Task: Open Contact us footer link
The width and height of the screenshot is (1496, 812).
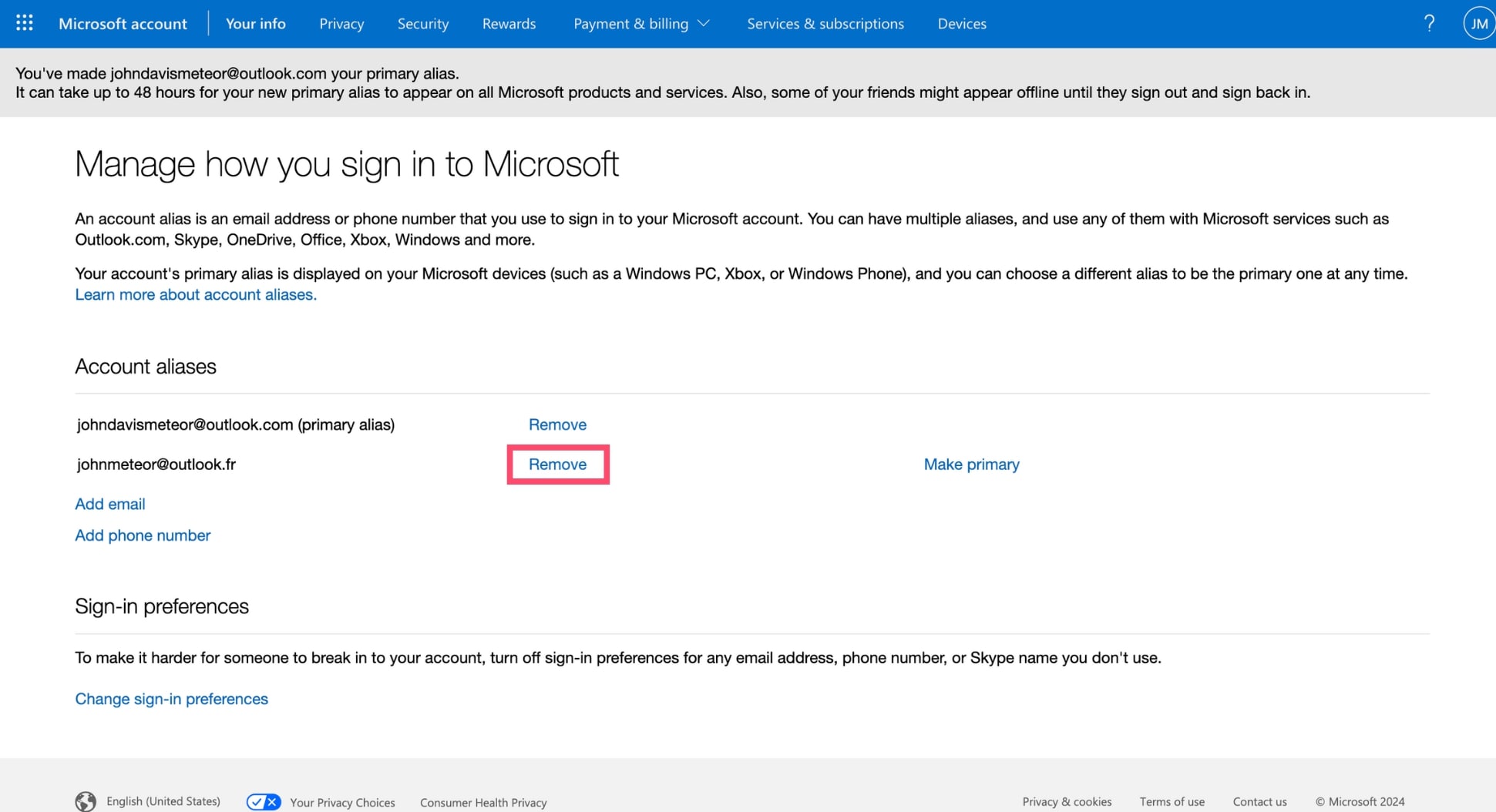Action: click(x=1259, y=801)
